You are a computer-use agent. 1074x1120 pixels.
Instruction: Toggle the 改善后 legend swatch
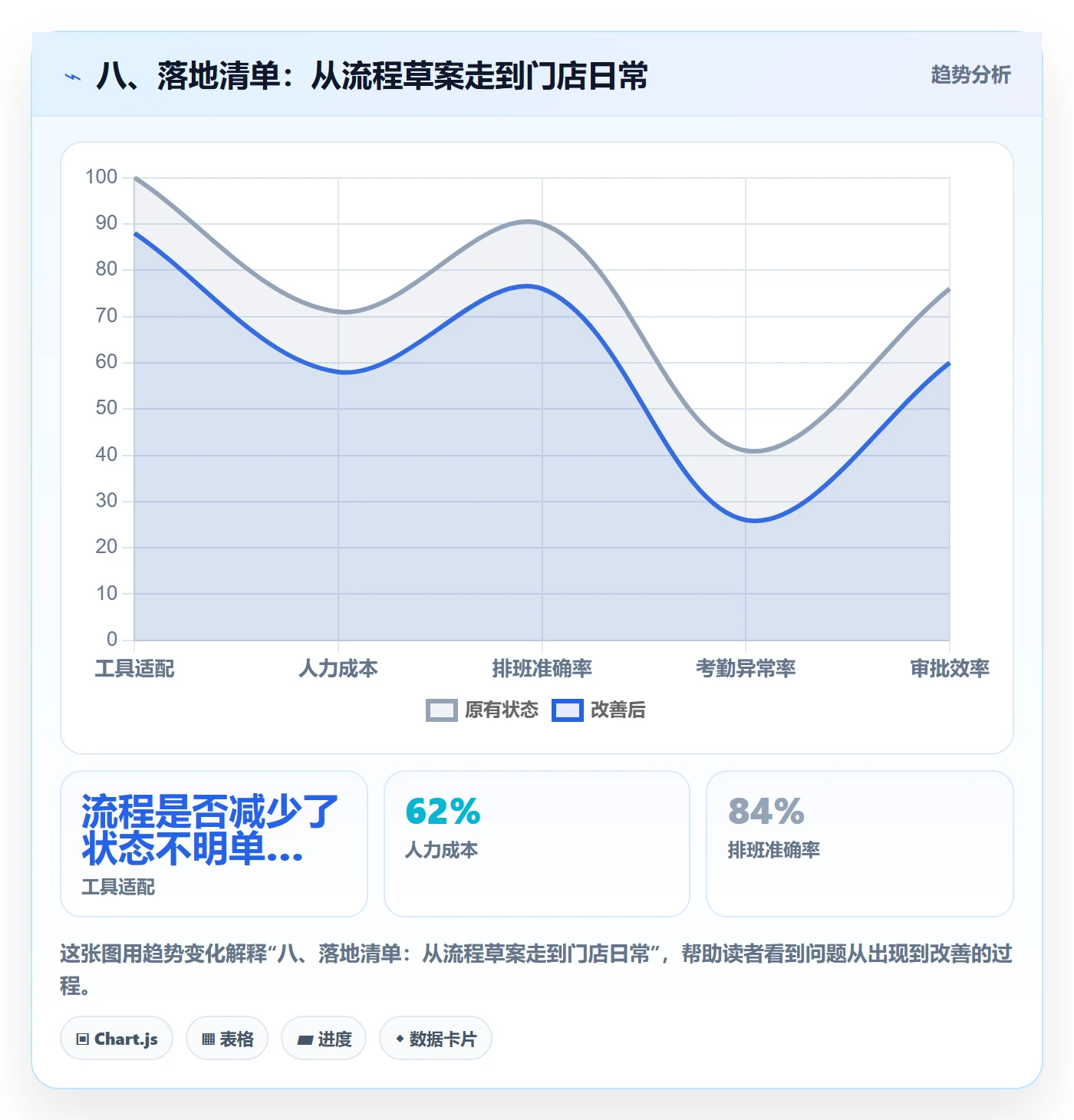[568, 710]
